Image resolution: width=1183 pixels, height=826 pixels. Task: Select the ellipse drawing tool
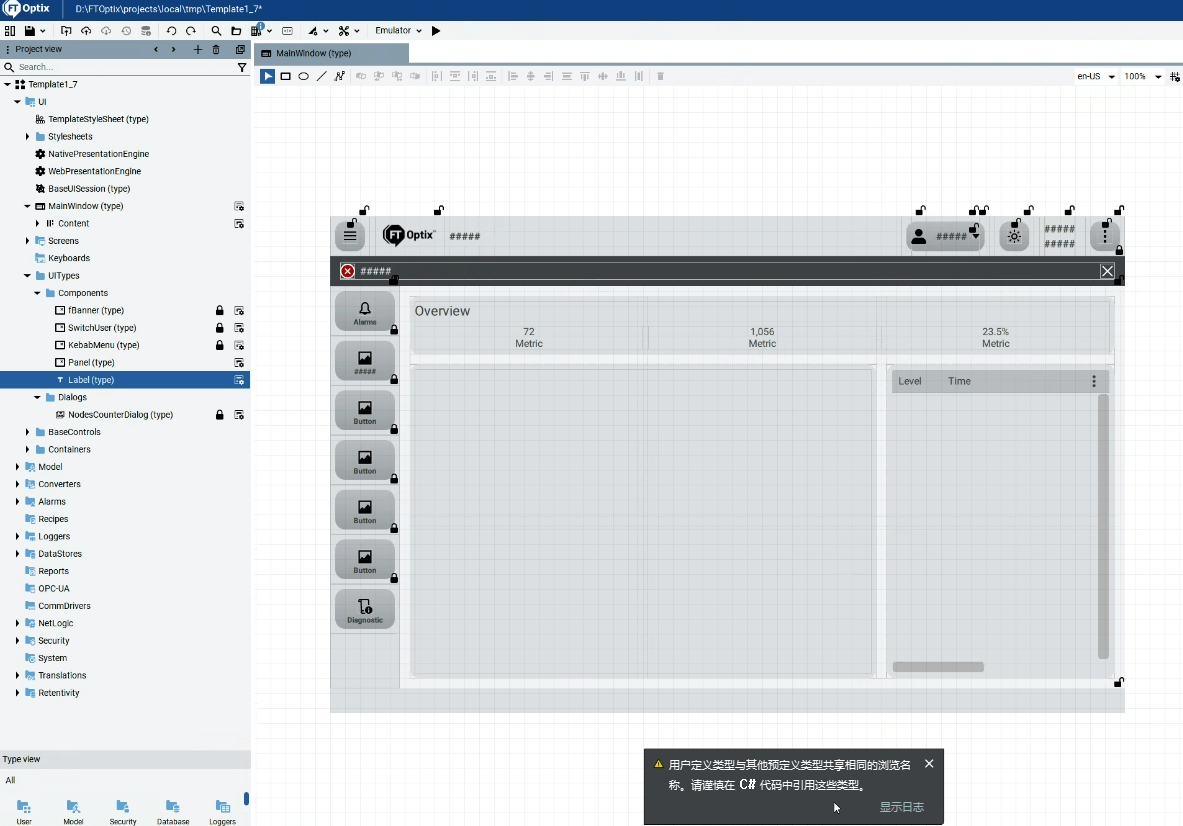[x=304, y=76]
